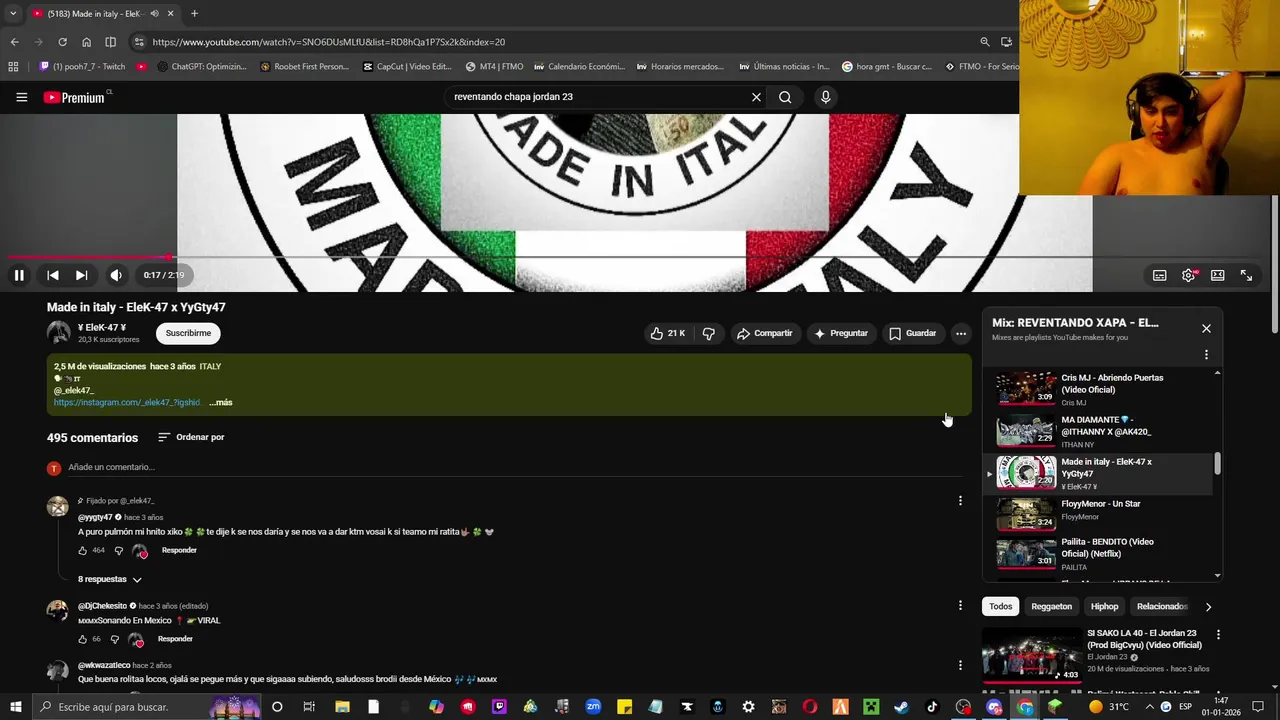Screen dimensions: 1280x720
Task: Close the Mix playlist panel
Action: click(1206, 328)
